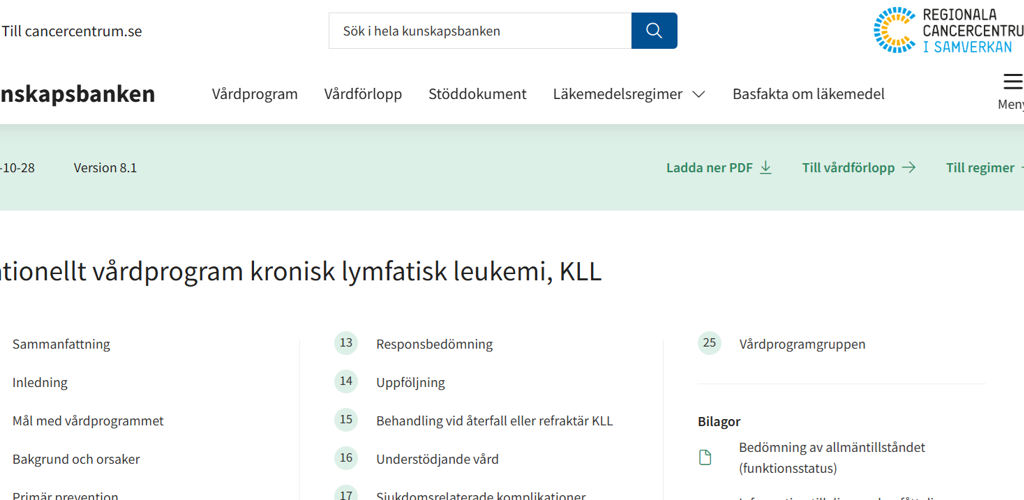Viewport: 1024px width, 500px height.
Task: Open the Sammanfattning chapter
Action: tap(61, 344)
